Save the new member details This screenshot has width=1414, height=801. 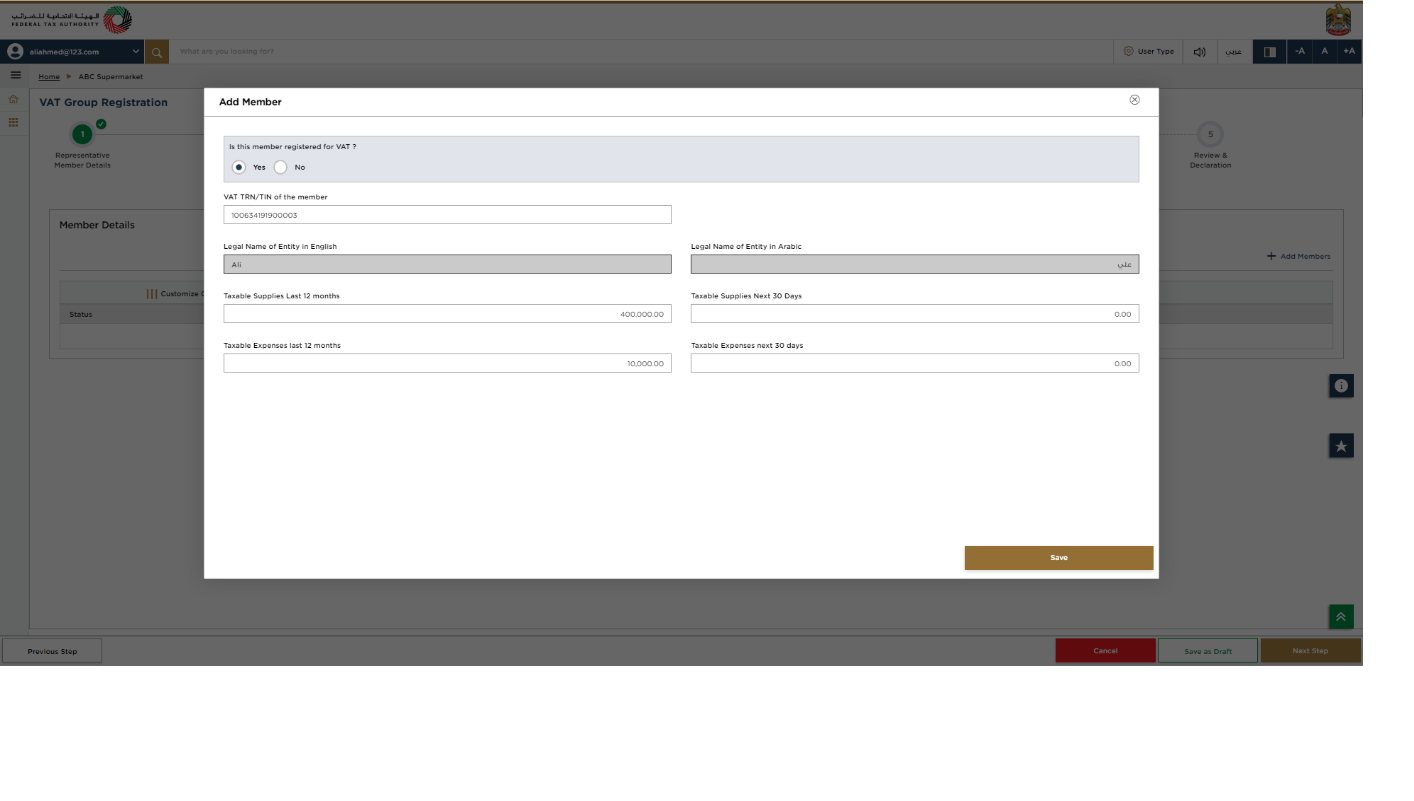click(1059, 558)
